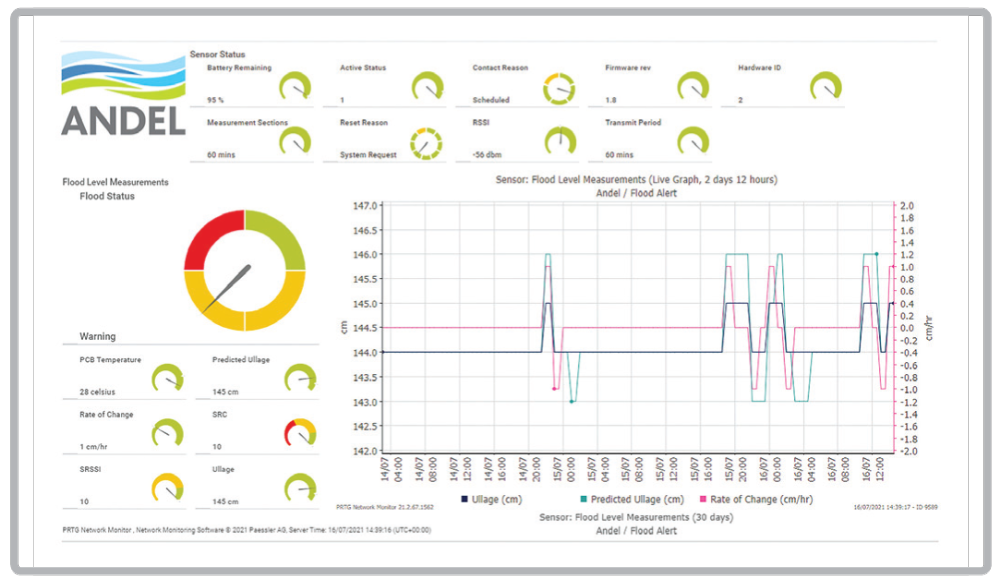Open the large Flood Status donut gauge
This screenshot has height=586, width=1000.
coord(245,270)
